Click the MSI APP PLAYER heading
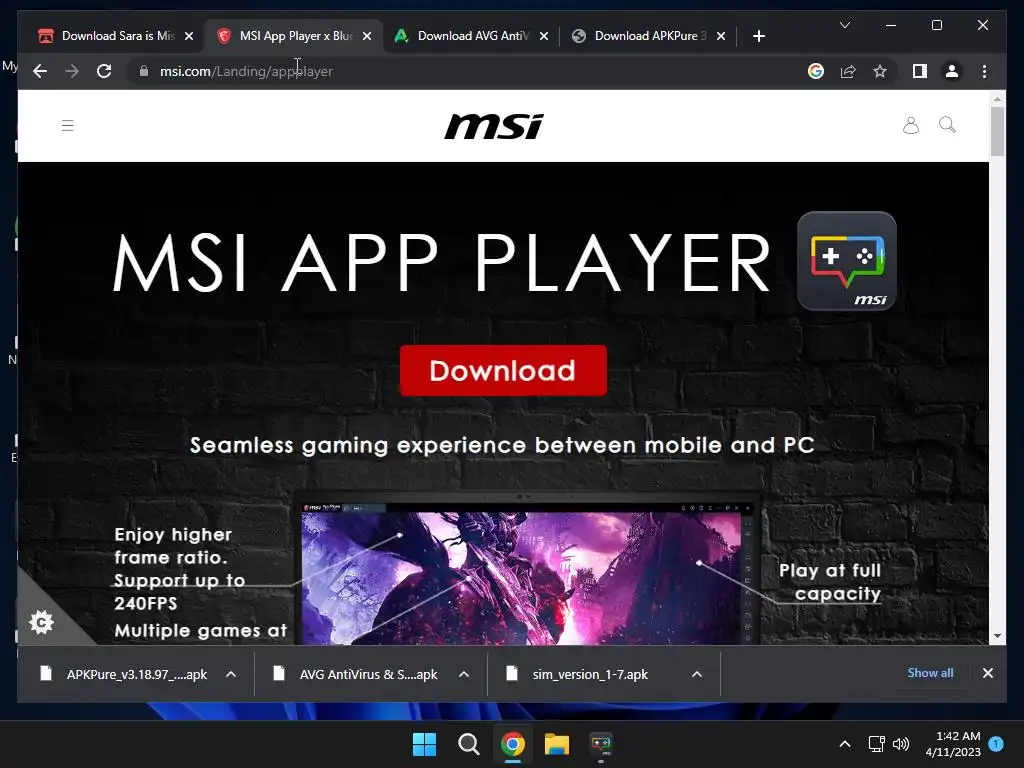 click(442, 262)
